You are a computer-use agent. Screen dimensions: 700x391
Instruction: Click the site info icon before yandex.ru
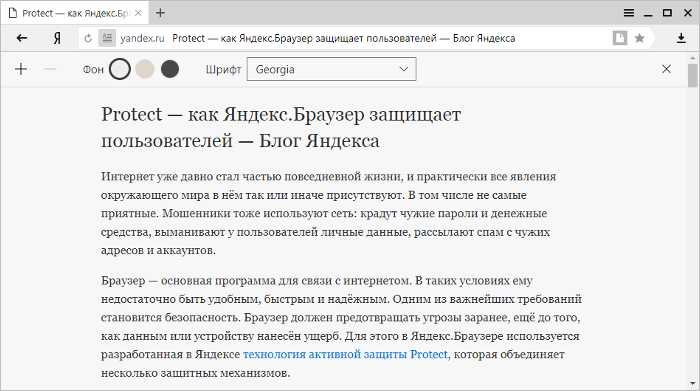107,38
